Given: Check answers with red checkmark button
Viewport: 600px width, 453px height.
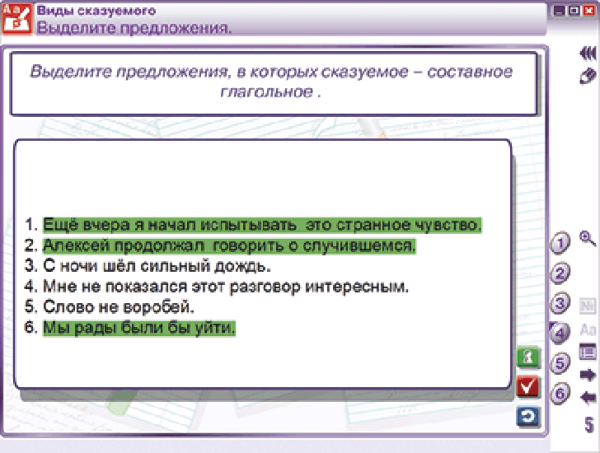Looking at the screenshot, I should pyautogui.click(x=528, y=387).
